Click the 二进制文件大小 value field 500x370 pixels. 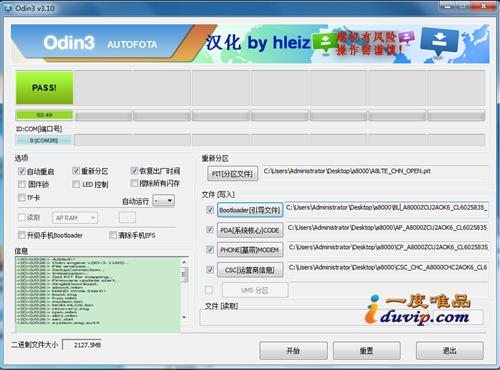[82, 345]
